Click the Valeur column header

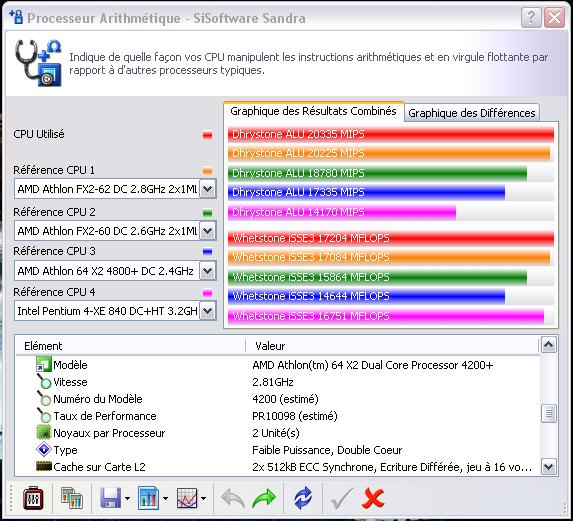(392, 346)
